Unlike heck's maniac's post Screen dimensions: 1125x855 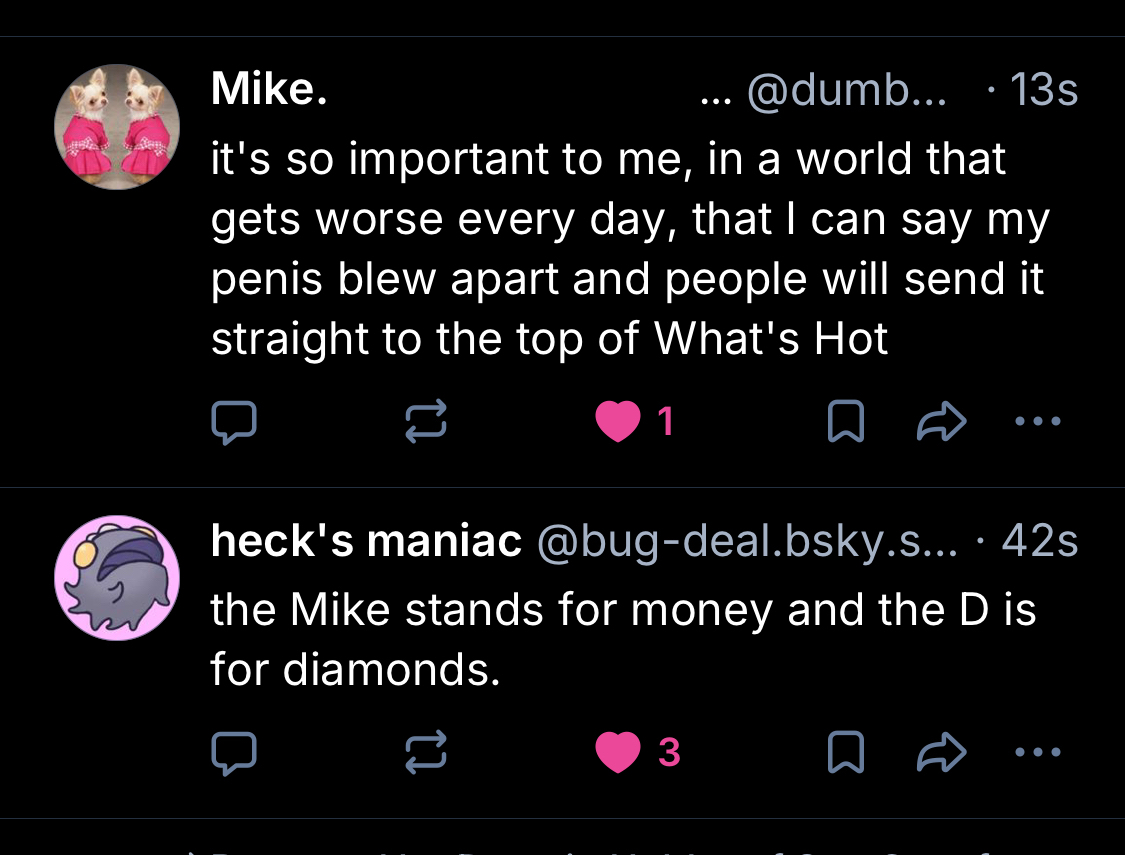[x=619, y=753]
